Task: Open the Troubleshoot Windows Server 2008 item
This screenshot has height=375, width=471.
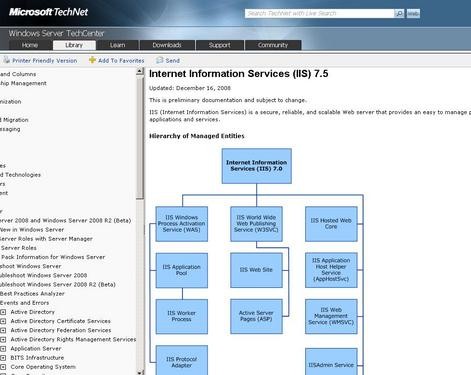Action: 43,275
